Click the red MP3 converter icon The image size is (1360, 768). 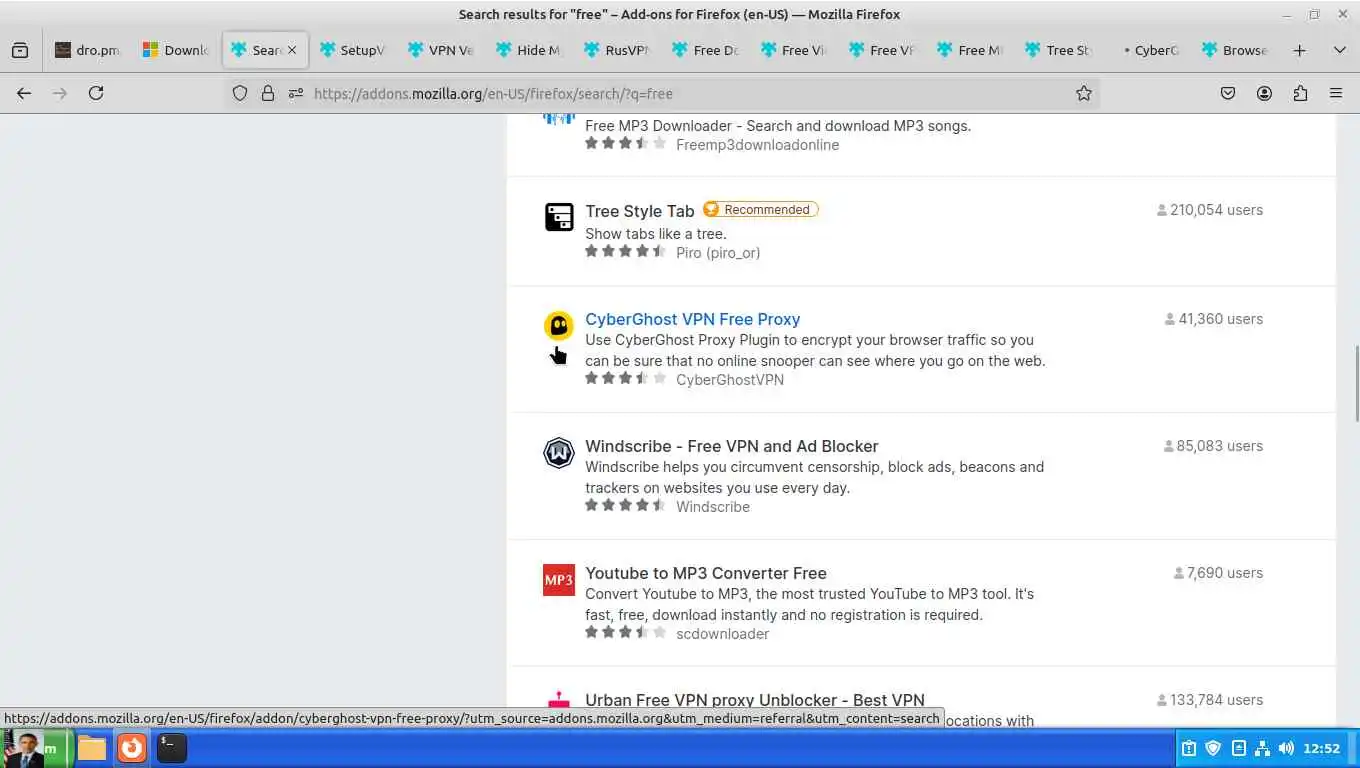(559, 579)
